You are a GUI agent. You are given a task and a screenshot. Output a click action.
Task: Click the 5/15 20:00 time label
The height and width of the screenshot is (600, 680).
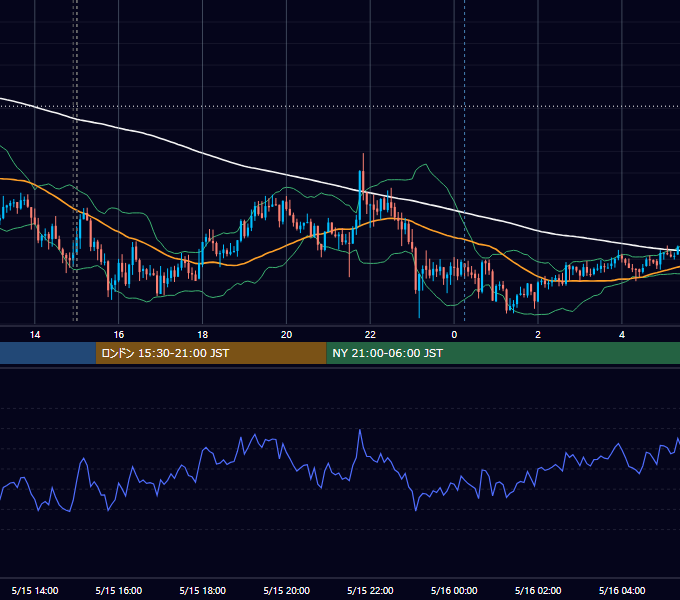(286, 590)
